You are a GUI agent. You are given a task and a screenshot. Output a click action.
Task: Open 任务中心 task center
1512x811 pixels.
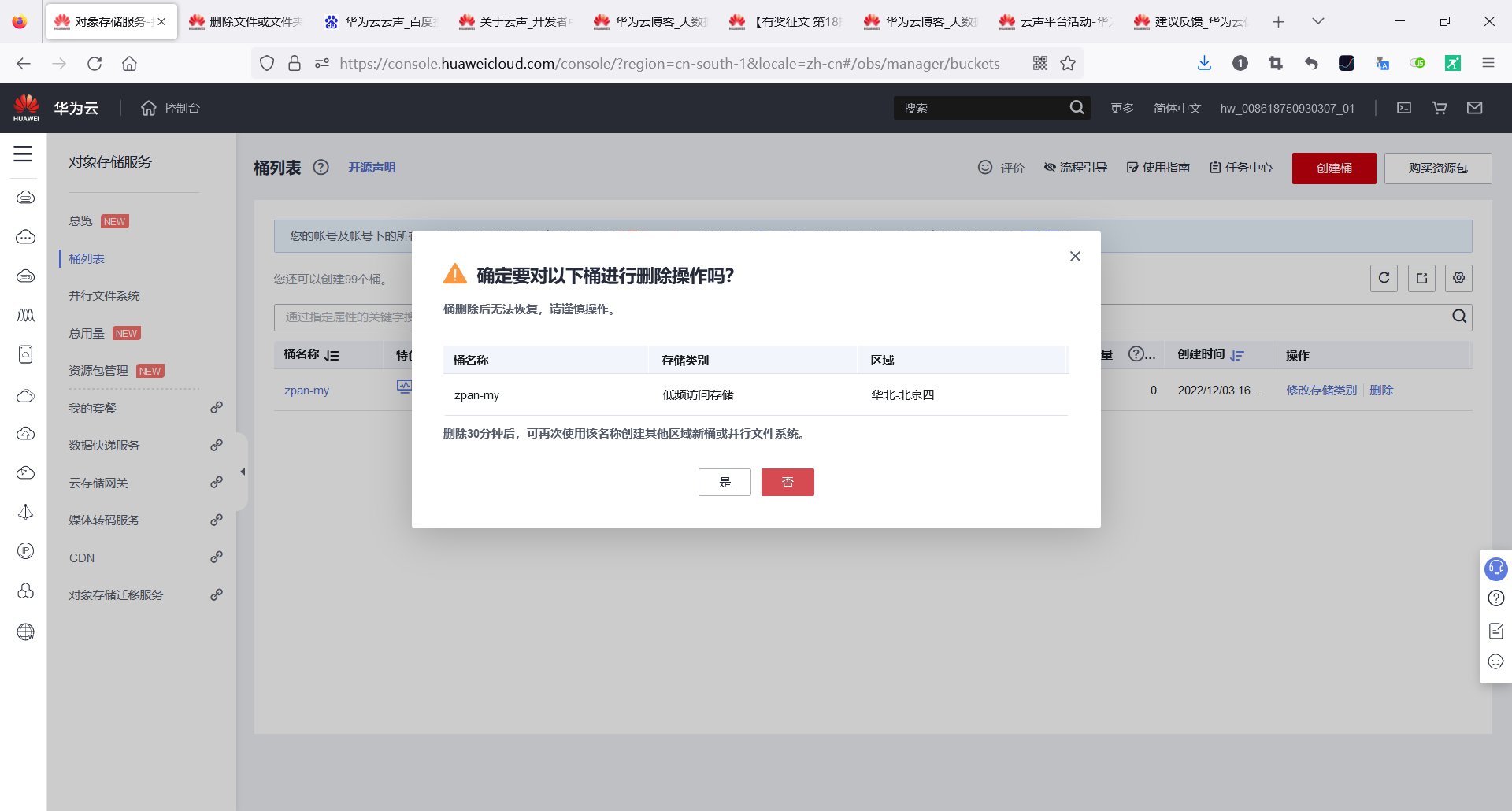(1240, 167)
